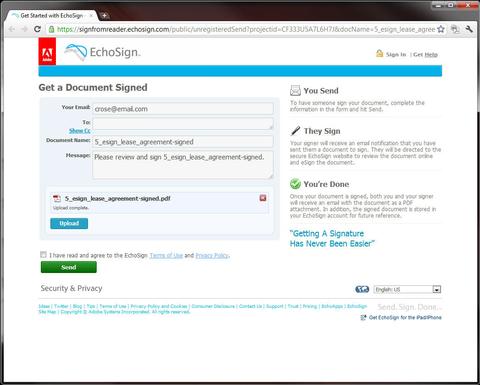
Task: Bookmark this page with the star icon
Action: point(441,29)
